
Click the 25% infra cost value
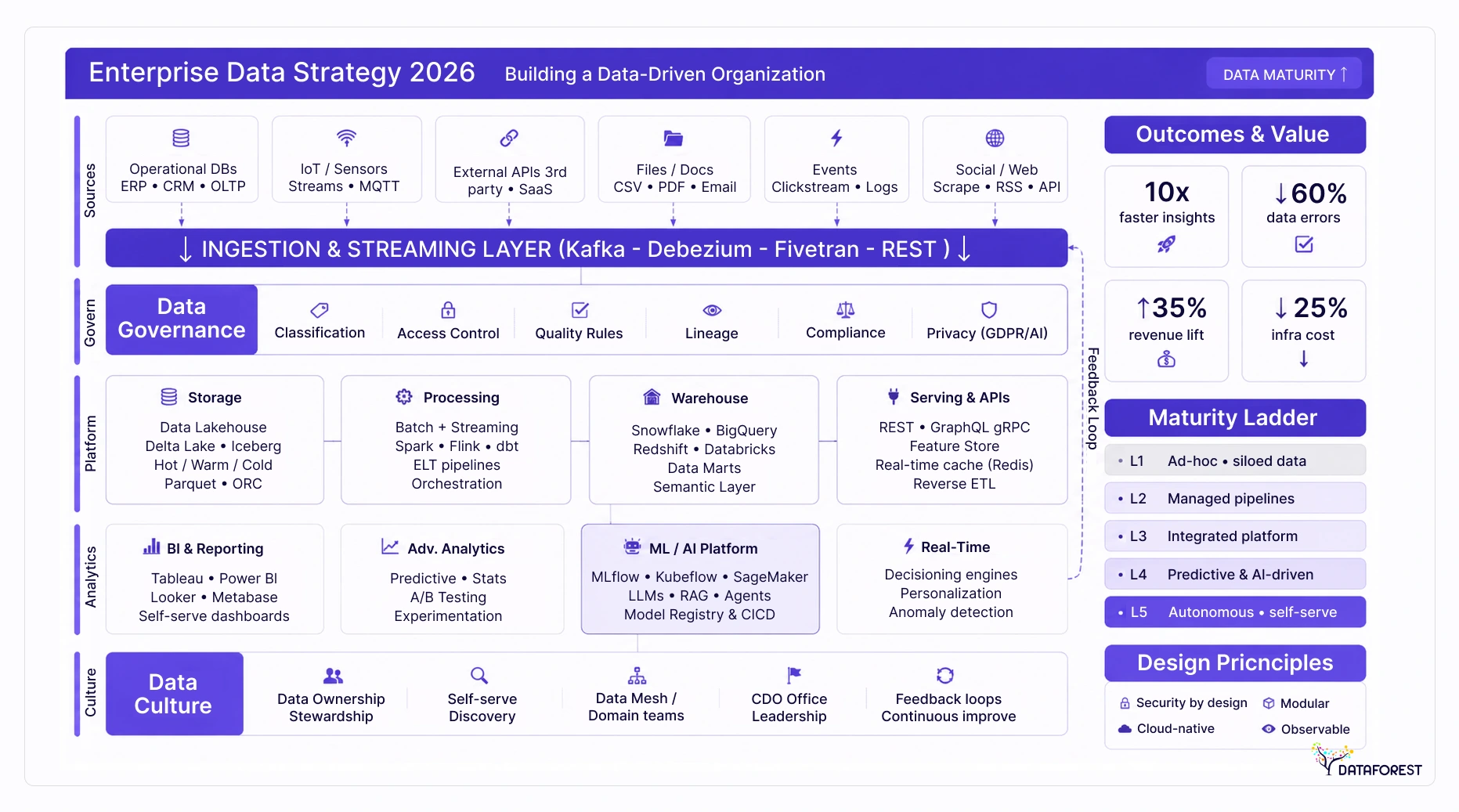coord(1311,308)
